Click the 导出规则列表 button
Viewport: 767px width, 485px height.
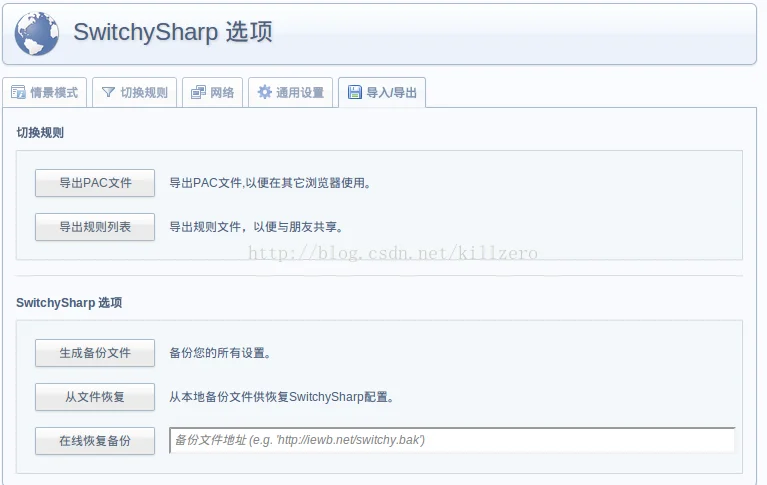pyautogui.click(x=95, y=227)
